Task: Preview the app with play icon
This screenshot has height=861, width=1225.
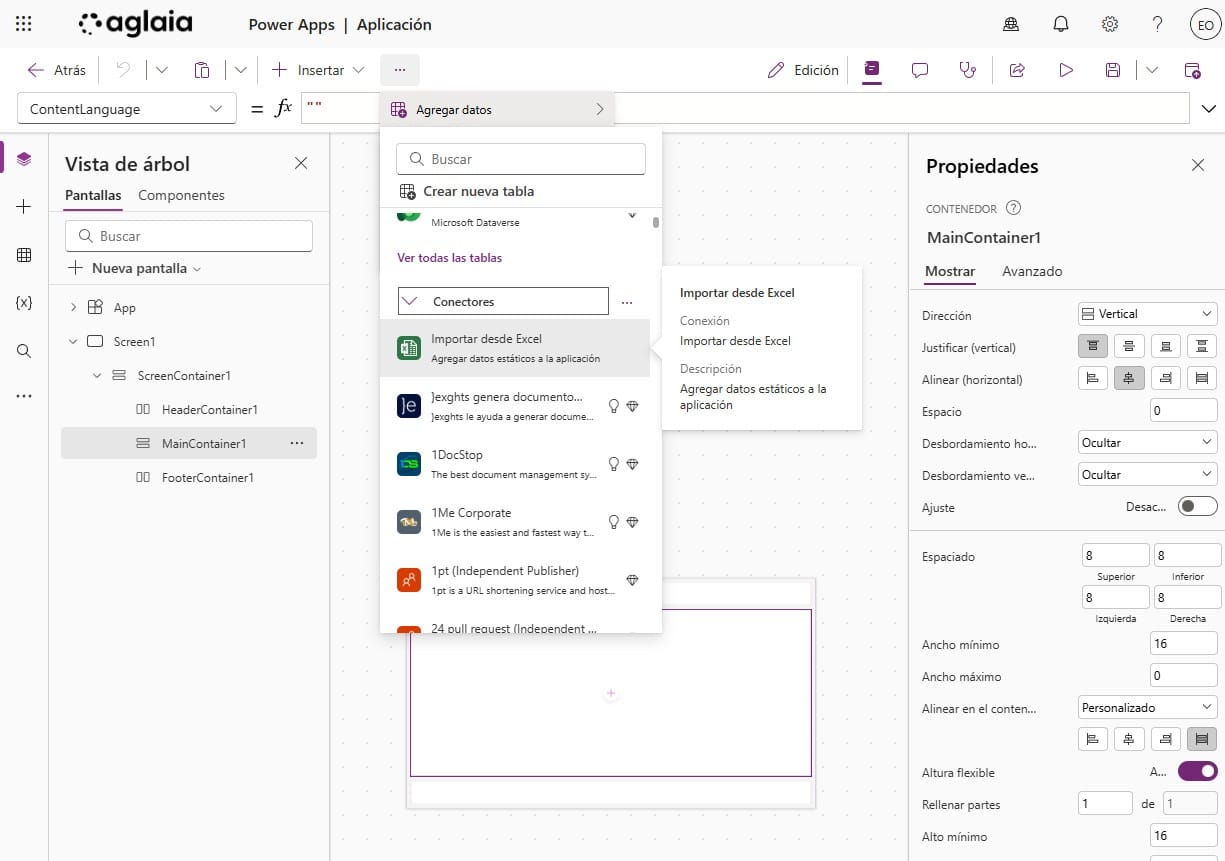Action: click(1066, 70)
